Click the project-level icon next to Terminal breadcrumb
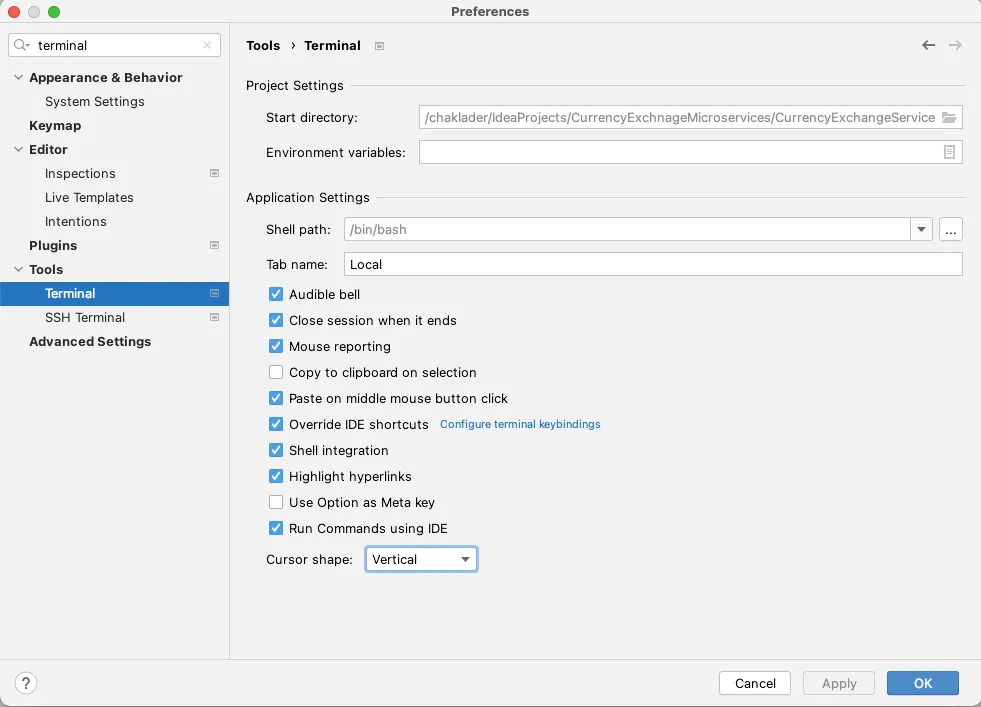Viewport: 981px width, 707px height. (379, 46)
